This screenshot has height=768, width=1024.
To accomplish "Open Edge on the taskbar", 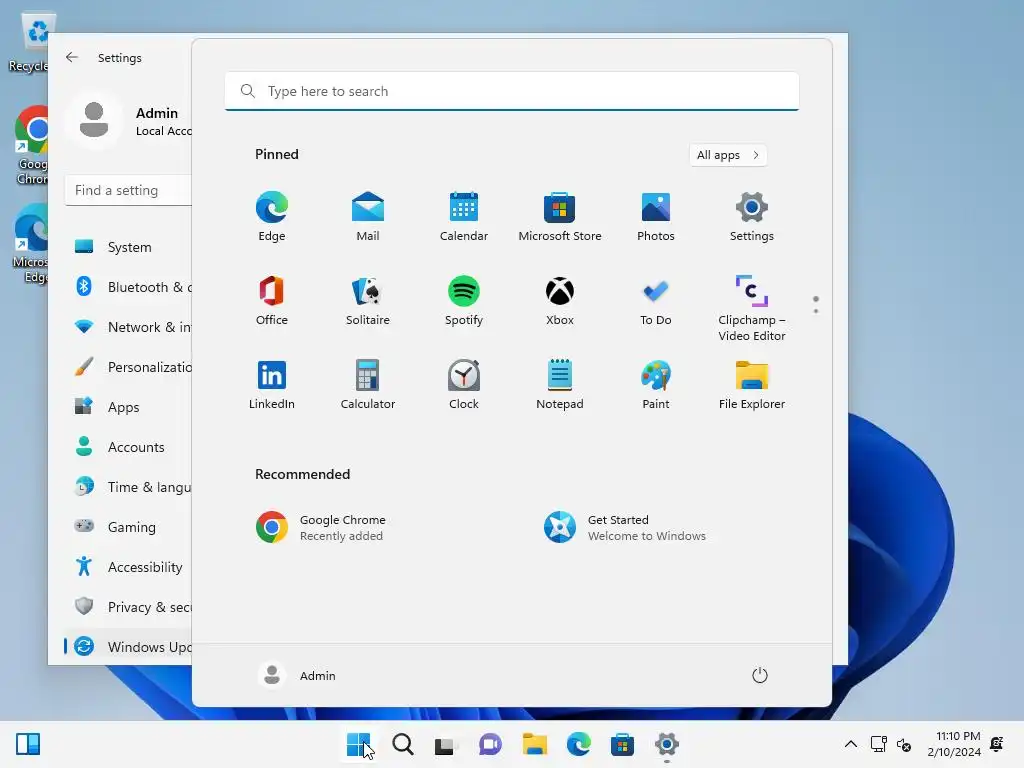I will (579, 744).
